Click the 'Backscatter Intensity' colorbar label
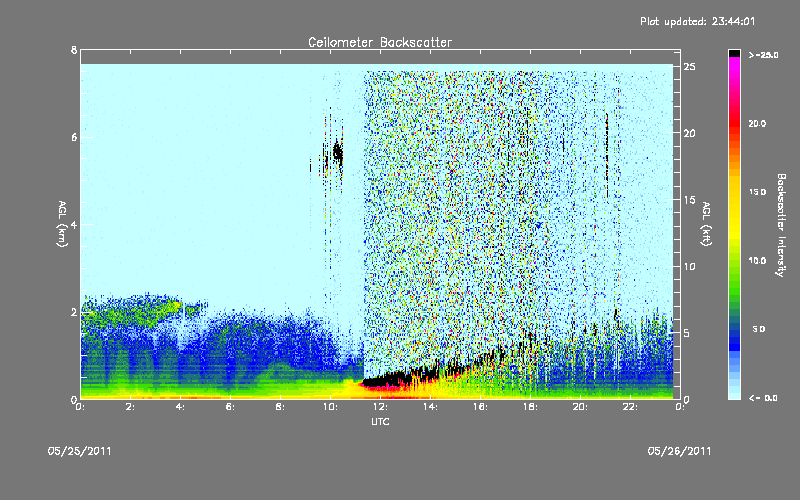Viewport: 800px width, 500px height. pos(781,225)
